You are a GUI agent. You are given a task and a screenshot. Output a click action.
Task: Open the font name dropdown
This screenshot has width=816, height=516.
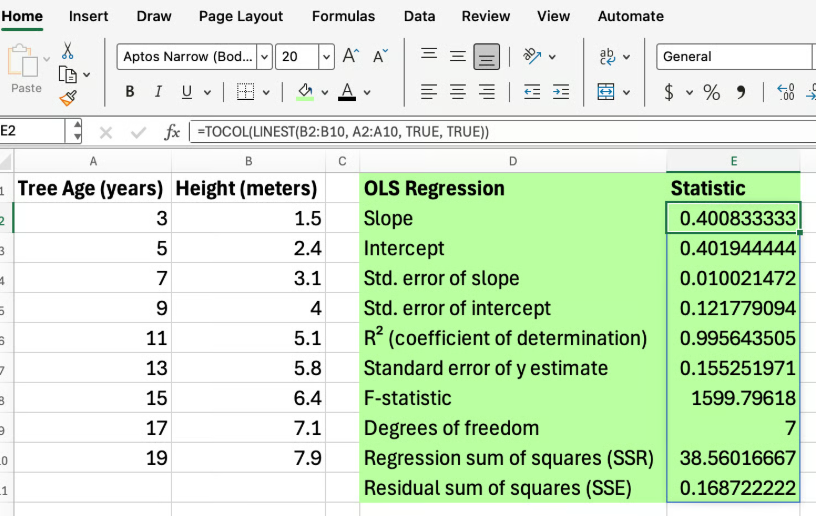(x=264, y=57)
